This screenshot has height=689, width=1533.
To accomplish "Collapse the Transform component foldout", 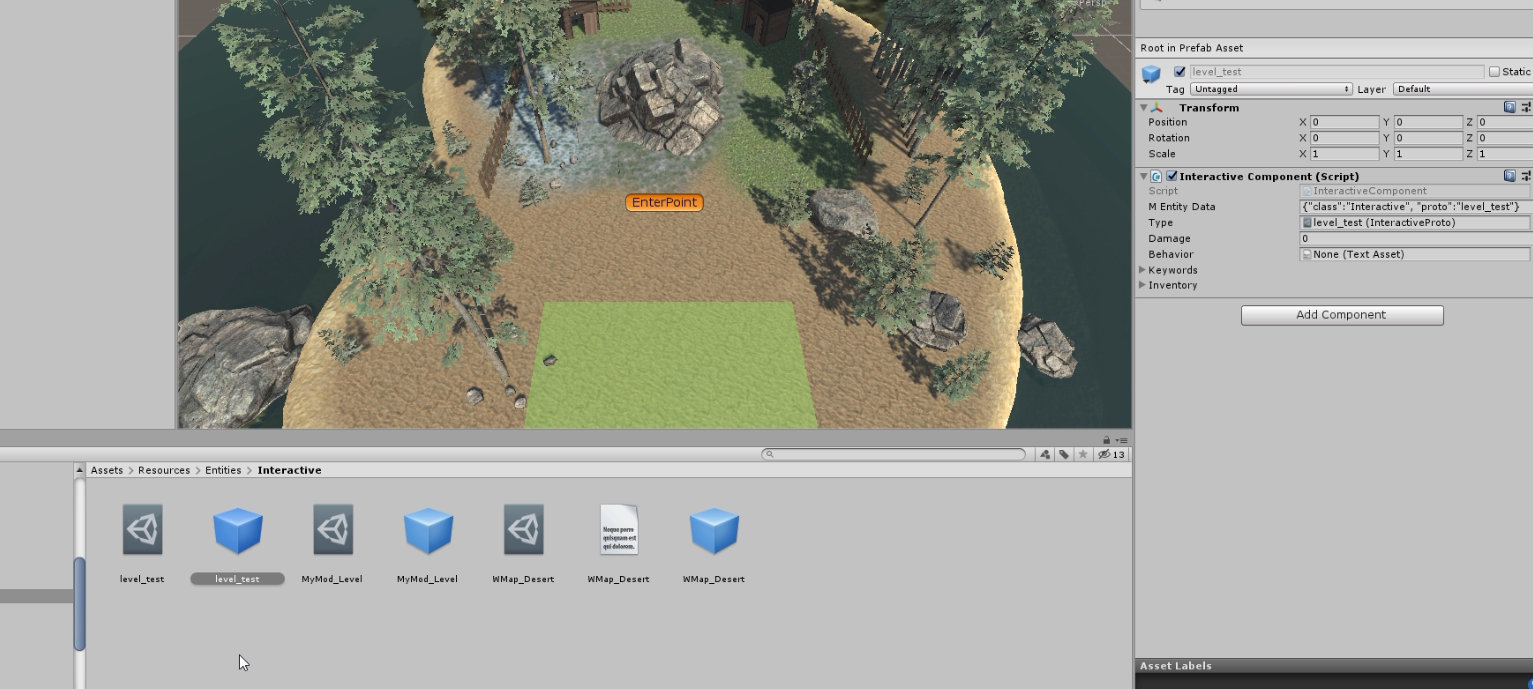I will (1144, 107).
